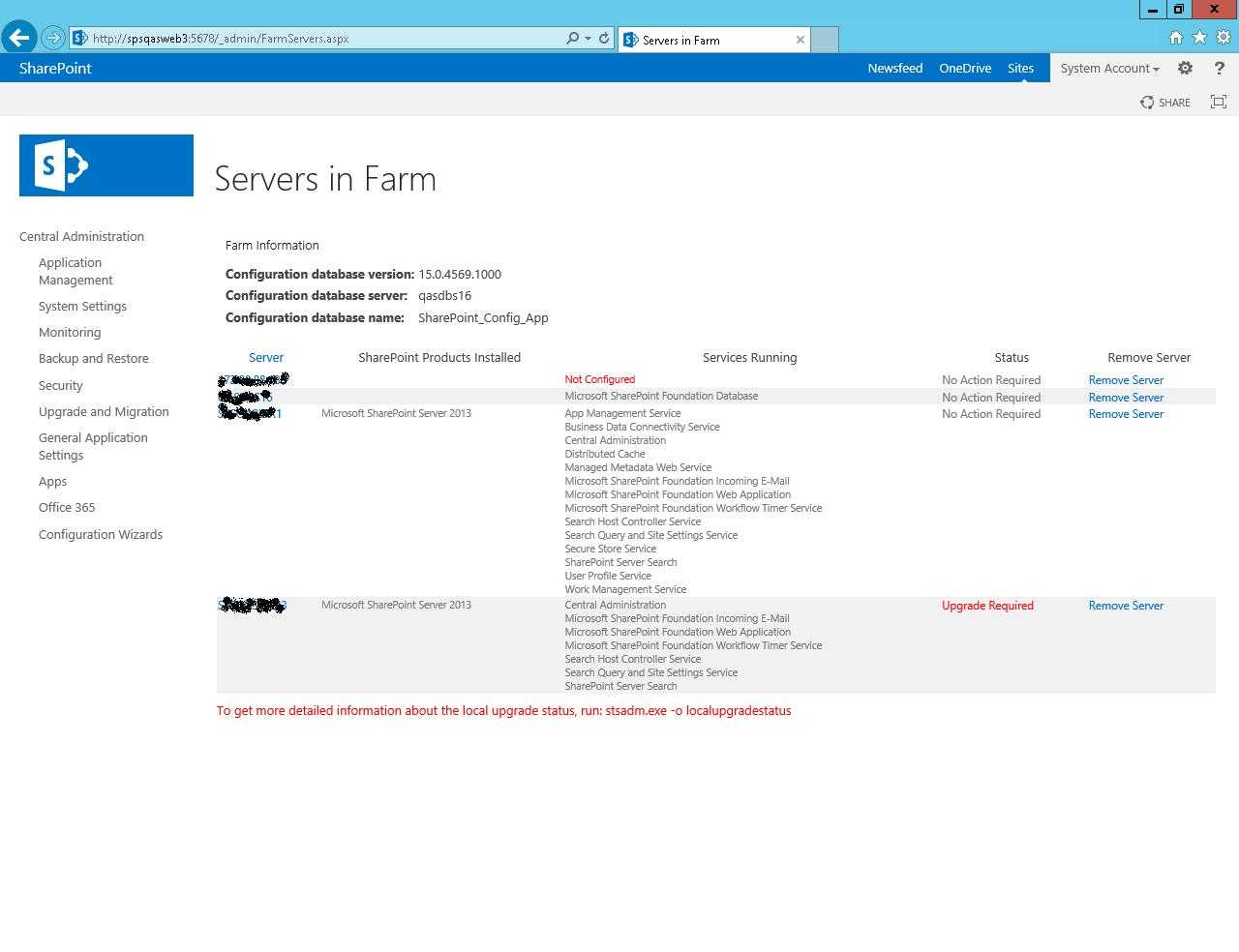1239x952 pixels.
Task: Click the SharePoint_Config_App database name
Action: point(483,317)
